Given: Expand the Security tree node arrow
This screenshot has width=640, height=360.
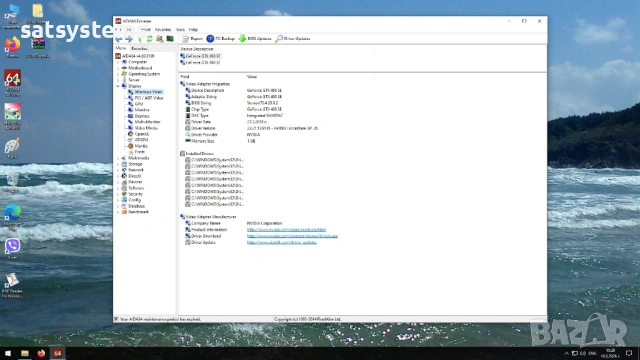Looking at the screenshot, I should click(118, 194).
